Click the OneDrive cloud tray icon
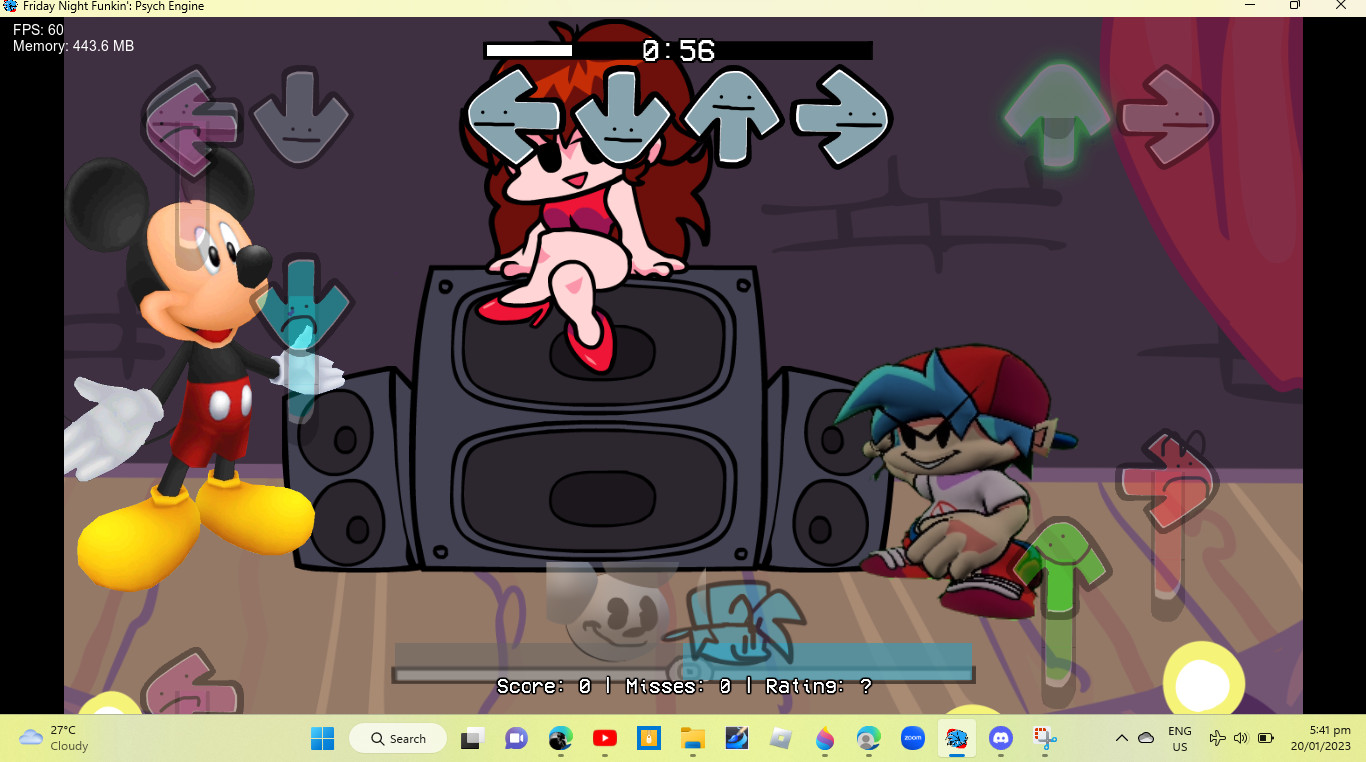The height and width of the screenshot is (762, 1366). click(1146, 739)
